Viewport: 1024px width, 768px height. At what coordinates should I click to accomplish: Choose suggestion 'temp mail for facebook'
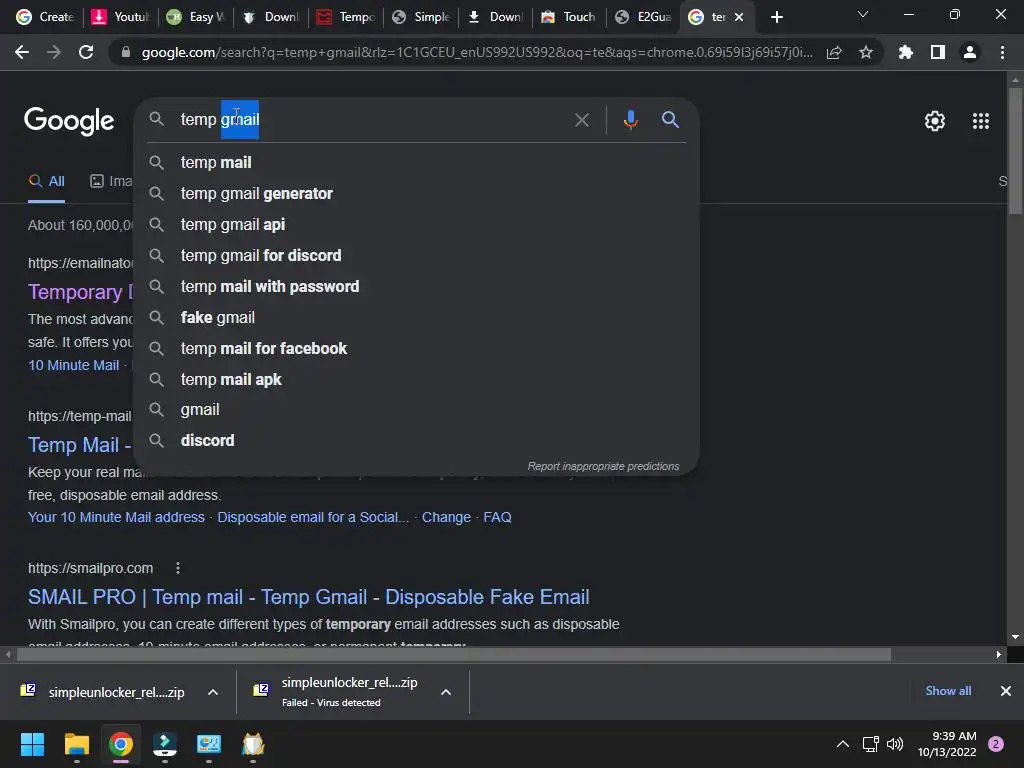[x=416, y=348]
